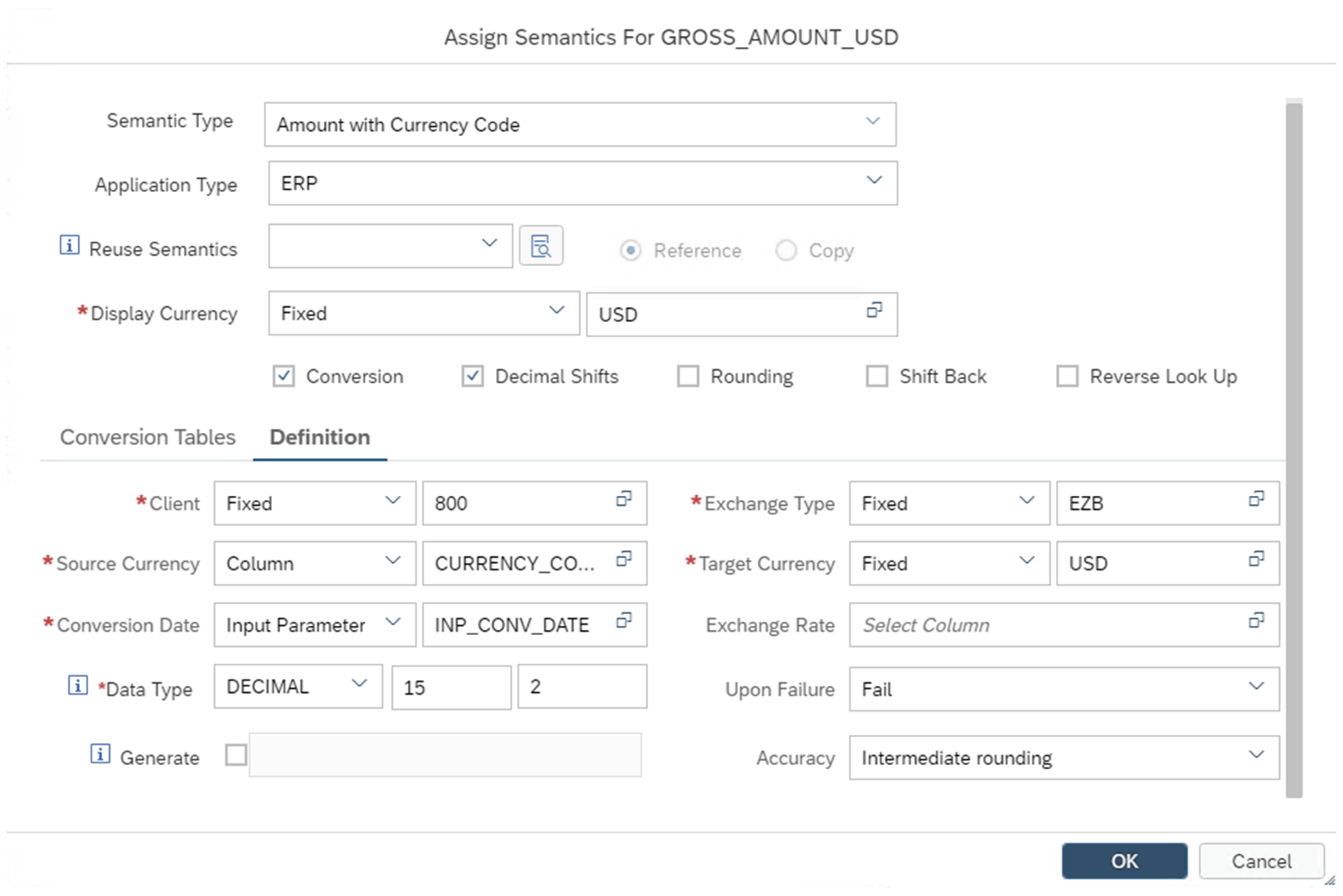Confirm with the OK button
This screenshot has width=1343, height=896.
(x=1124, y=861)
